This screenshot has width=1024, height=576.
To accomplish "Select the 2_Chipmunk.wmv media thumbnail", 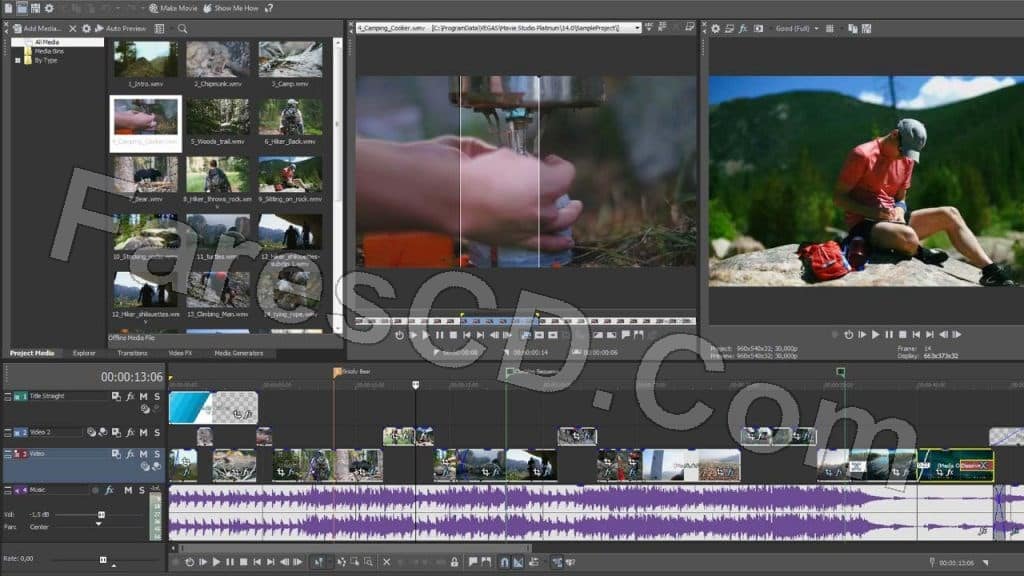I will (x=217, y=64).
